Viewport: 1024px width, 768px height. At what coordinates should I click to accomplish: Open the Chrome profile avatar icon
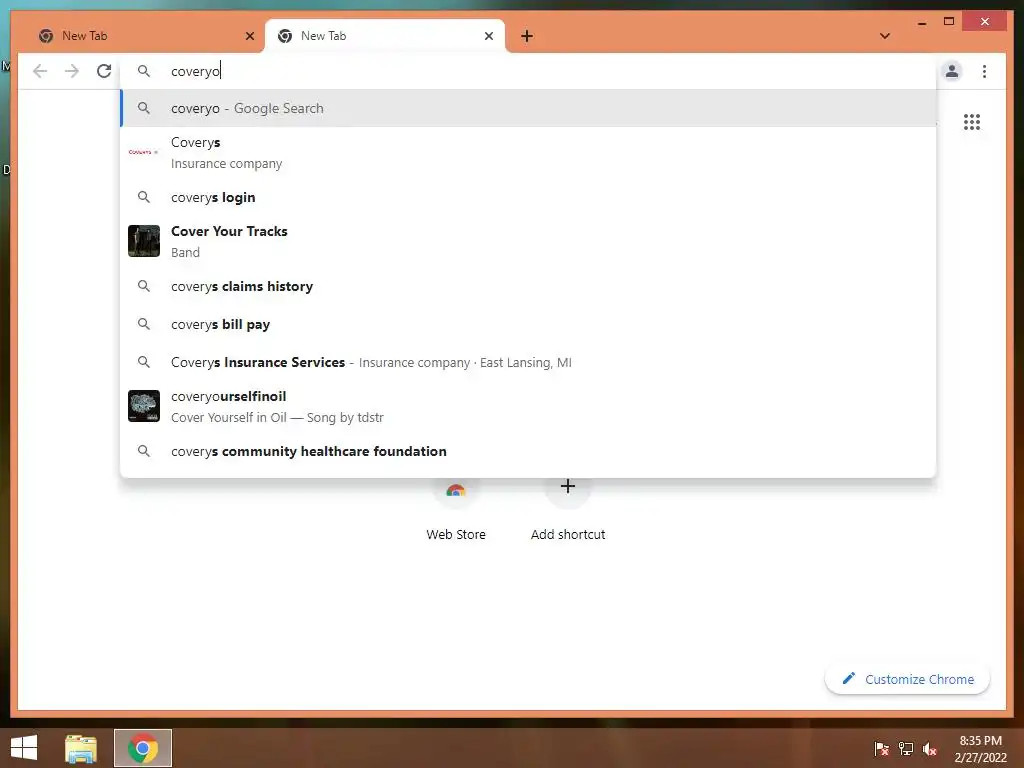[952, 71]
